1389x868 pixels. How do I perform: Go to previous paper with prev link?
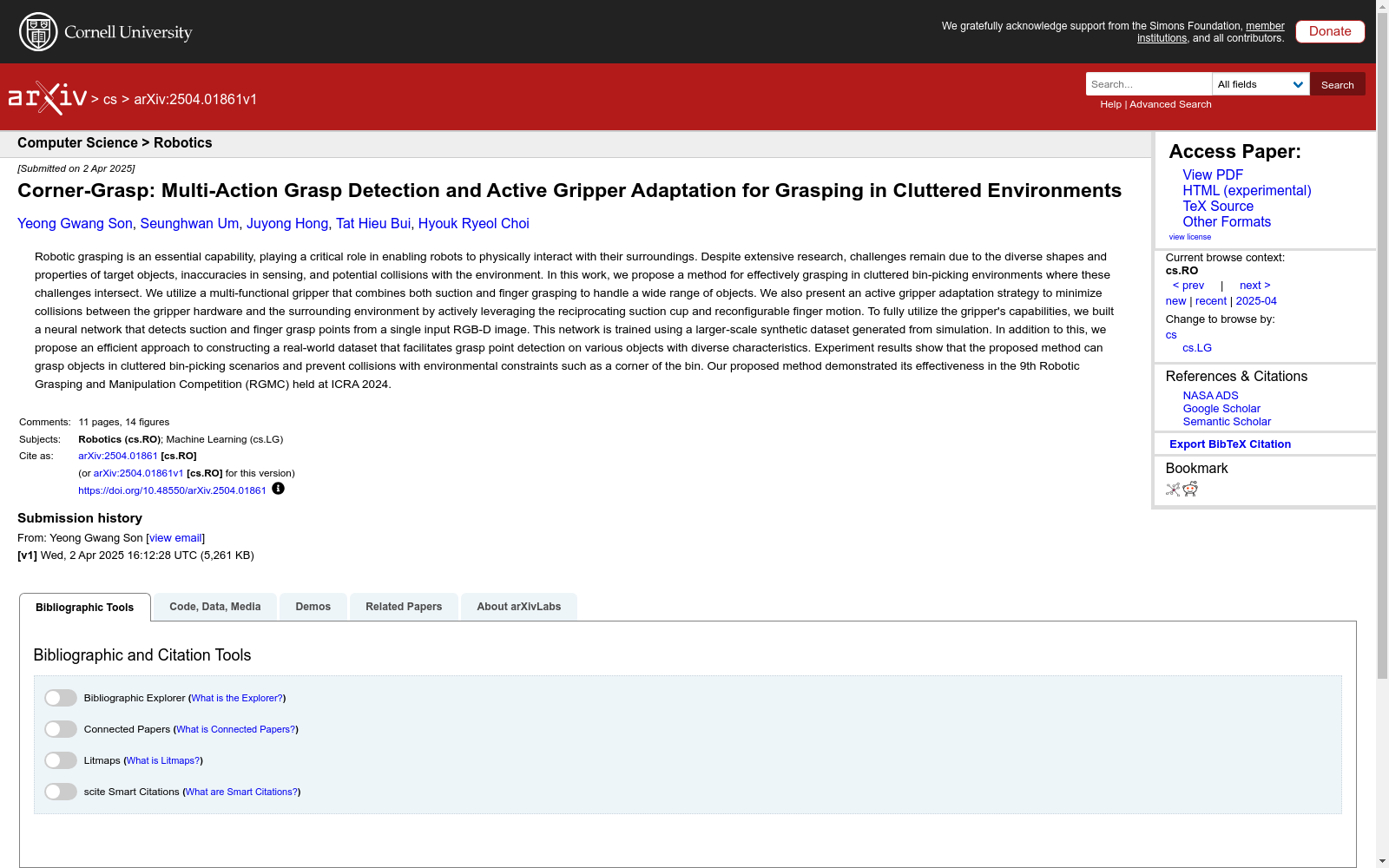pos(1188,286)
